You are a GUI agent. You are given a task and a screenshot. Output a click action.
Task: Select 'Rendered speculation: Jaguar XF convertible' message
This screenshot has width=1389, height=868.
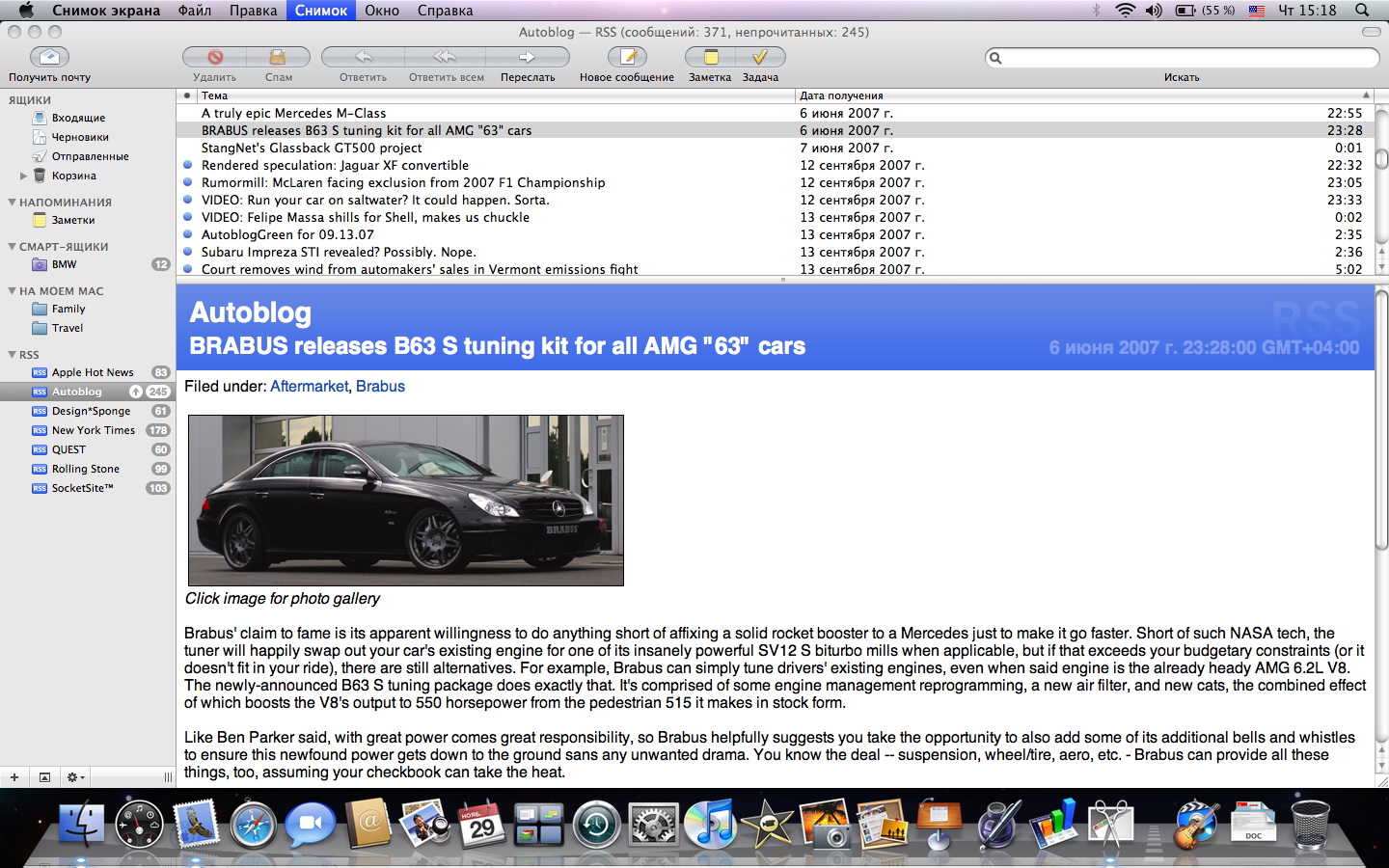[776, 165]
